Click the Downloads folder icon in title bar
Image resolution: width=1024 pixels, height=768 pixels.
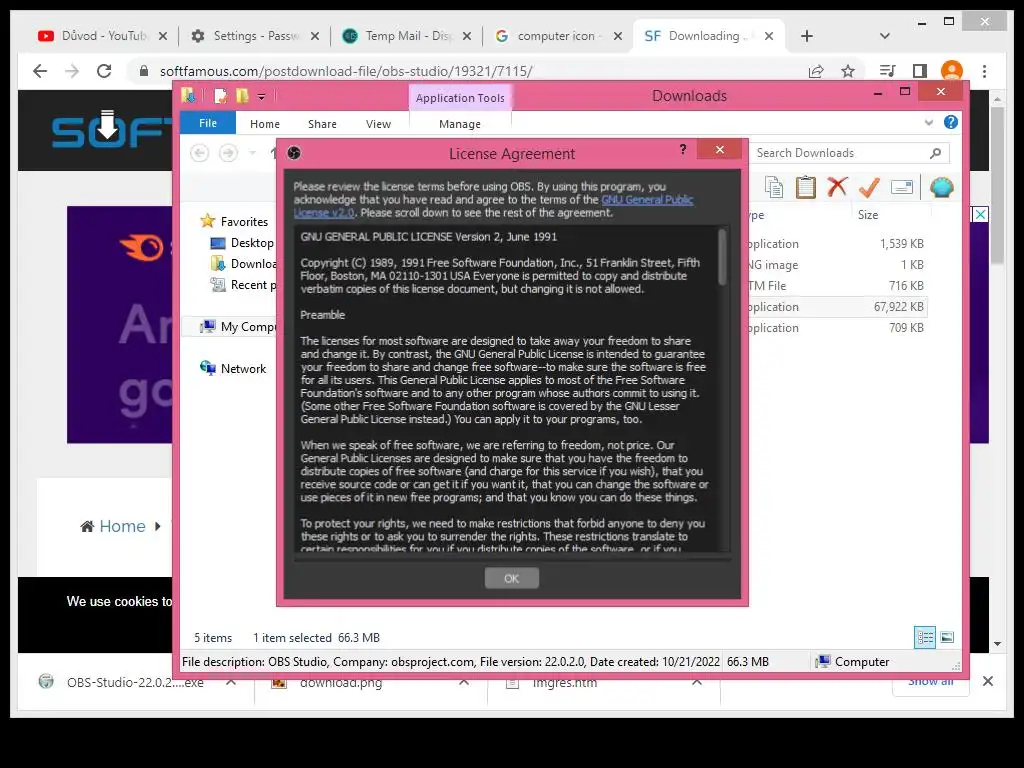click(189, 96)
